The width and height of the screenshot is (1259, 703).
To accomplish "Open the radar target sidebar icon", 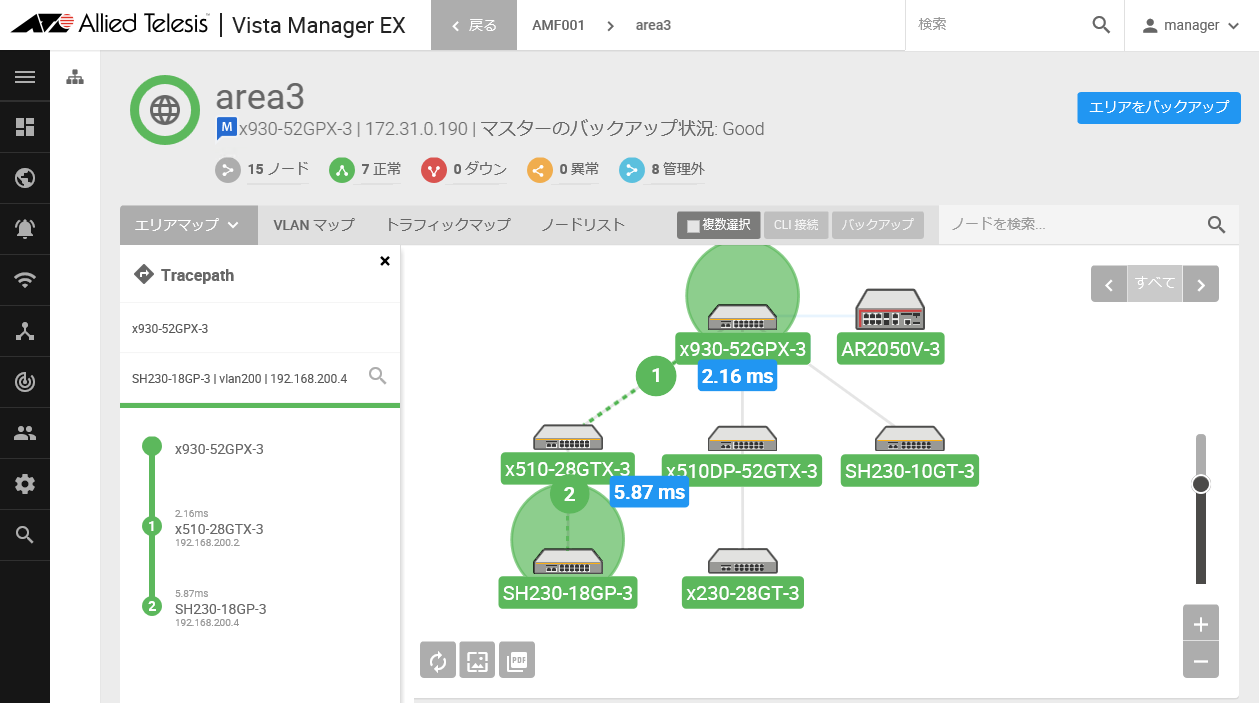I will 25,382.
